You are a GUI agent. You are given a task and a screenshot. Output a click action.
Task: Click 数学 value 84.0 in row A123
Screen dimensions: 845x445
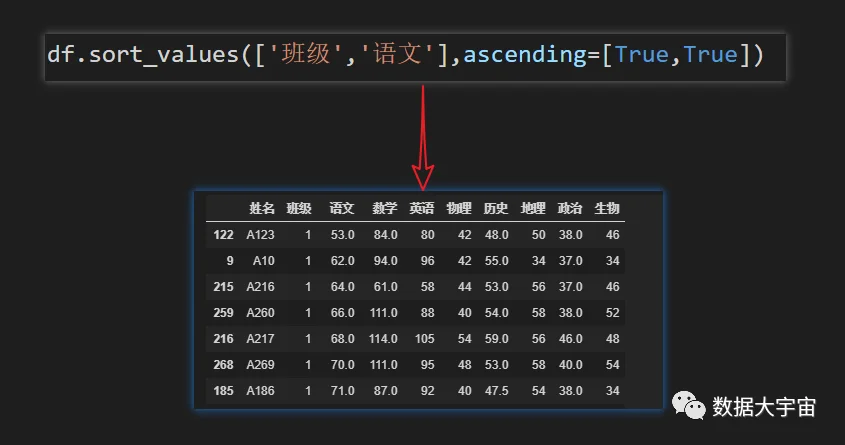tap(386, 235)
